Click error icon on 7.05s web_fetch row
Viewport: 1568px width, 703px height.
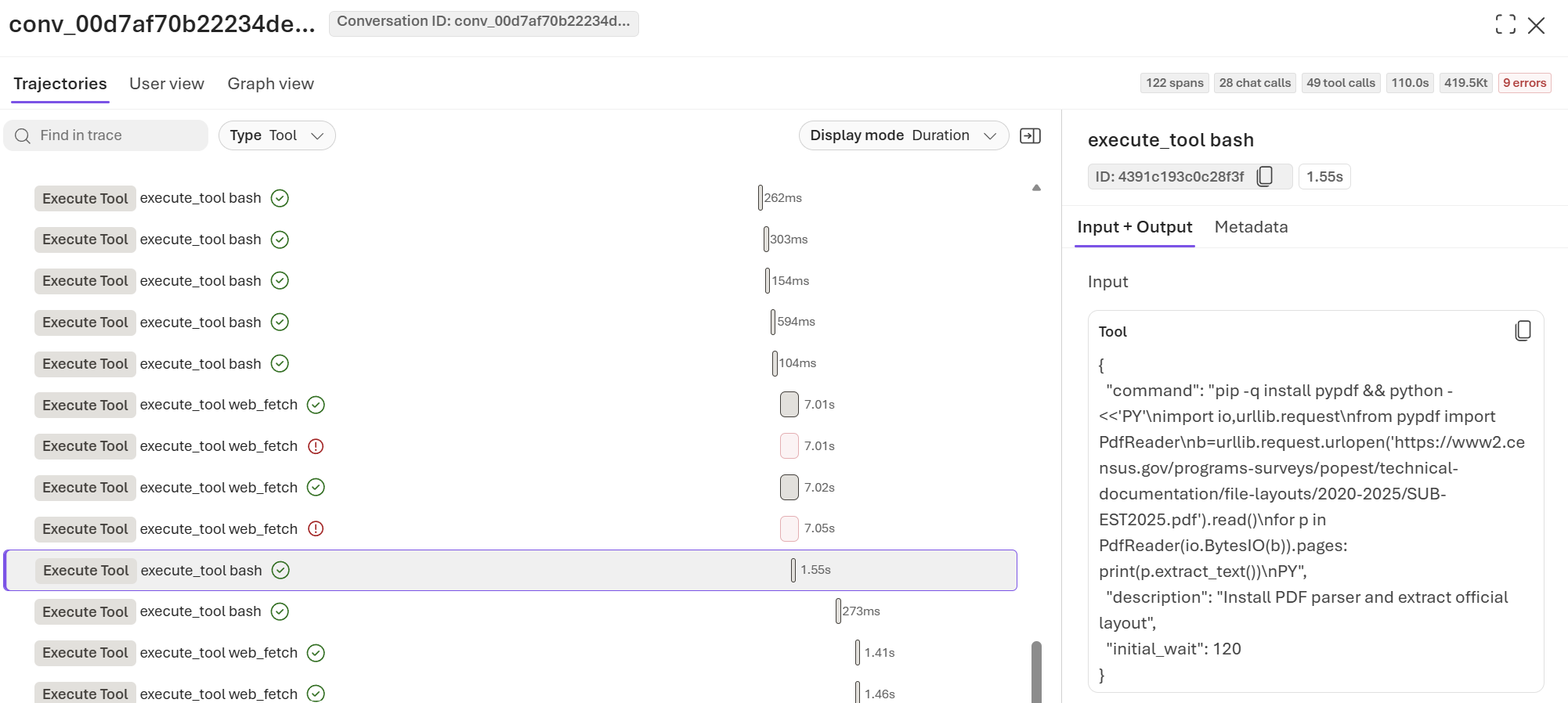pyautogui.click(x=316, y=528)
